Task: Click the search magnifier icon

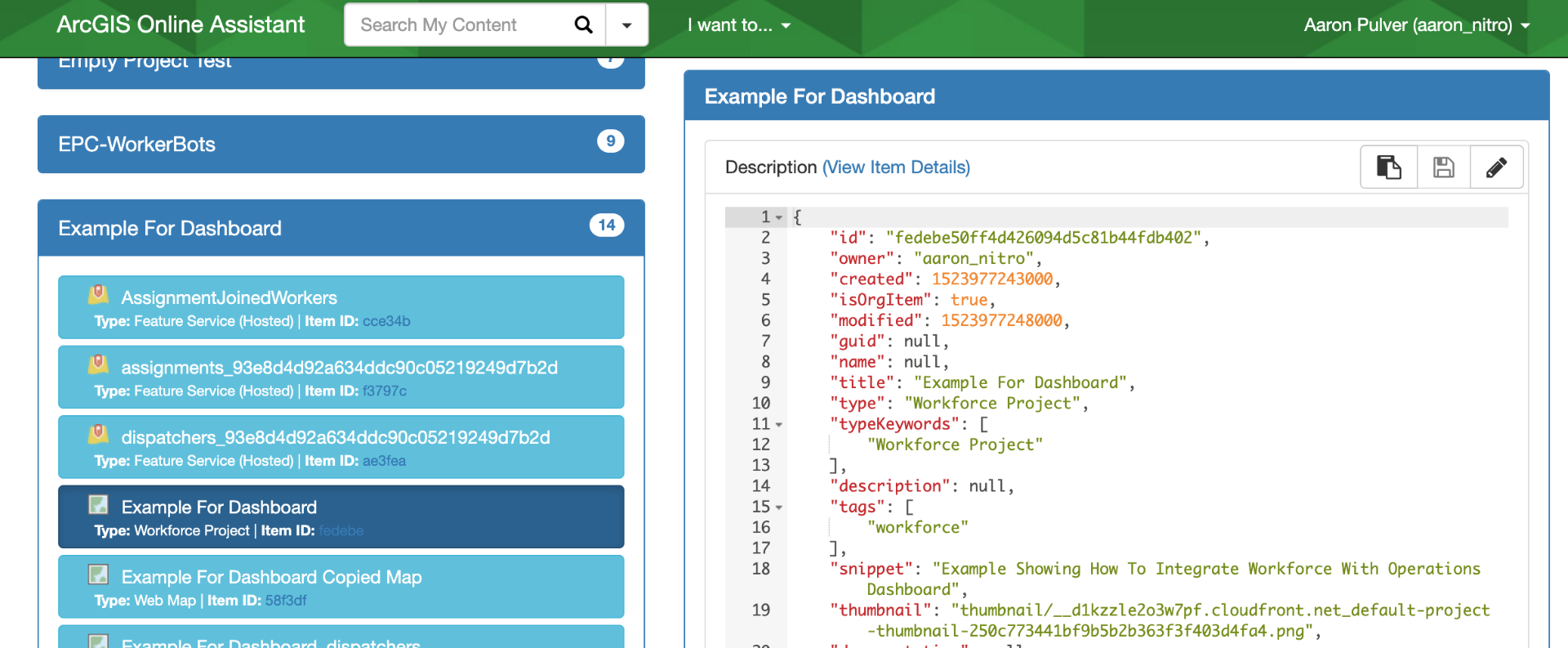Action: [583, 25]
